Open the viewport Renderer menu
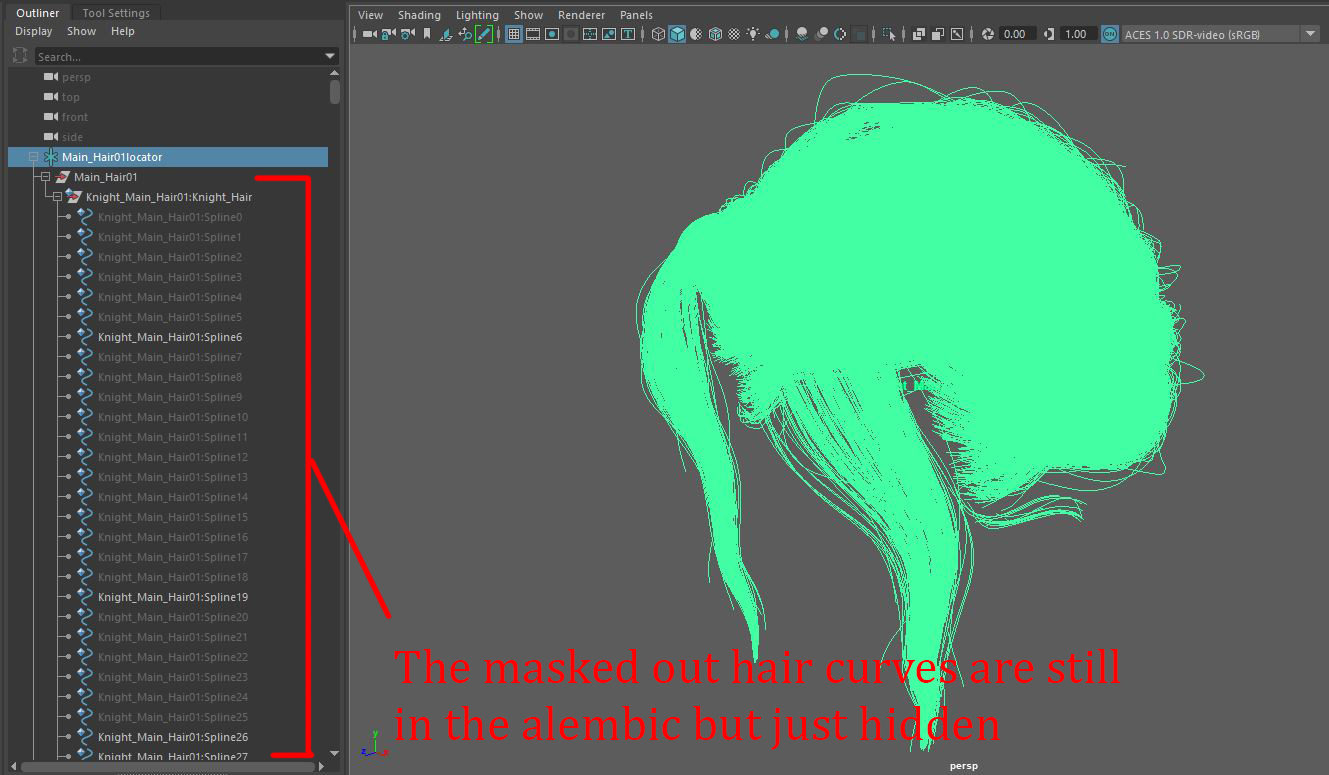 (582, 15)
